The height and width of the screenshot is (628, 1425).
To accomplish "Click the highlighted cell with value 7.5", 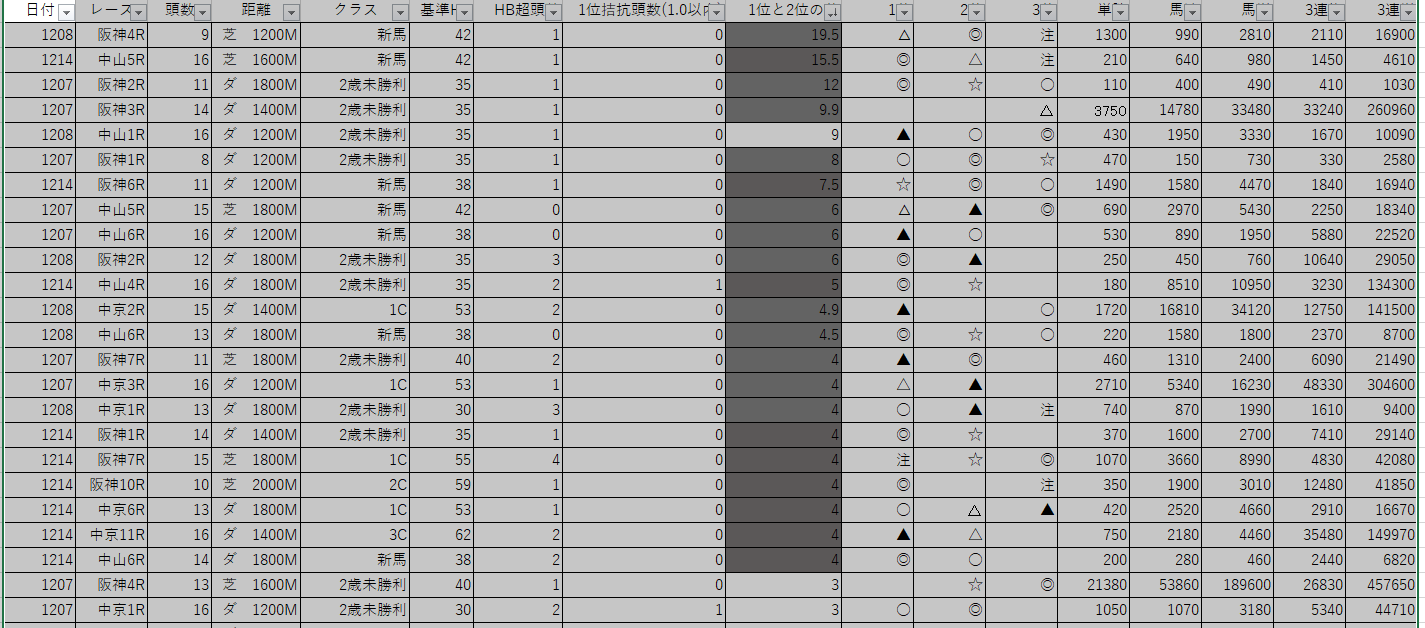I will [783, 185].
